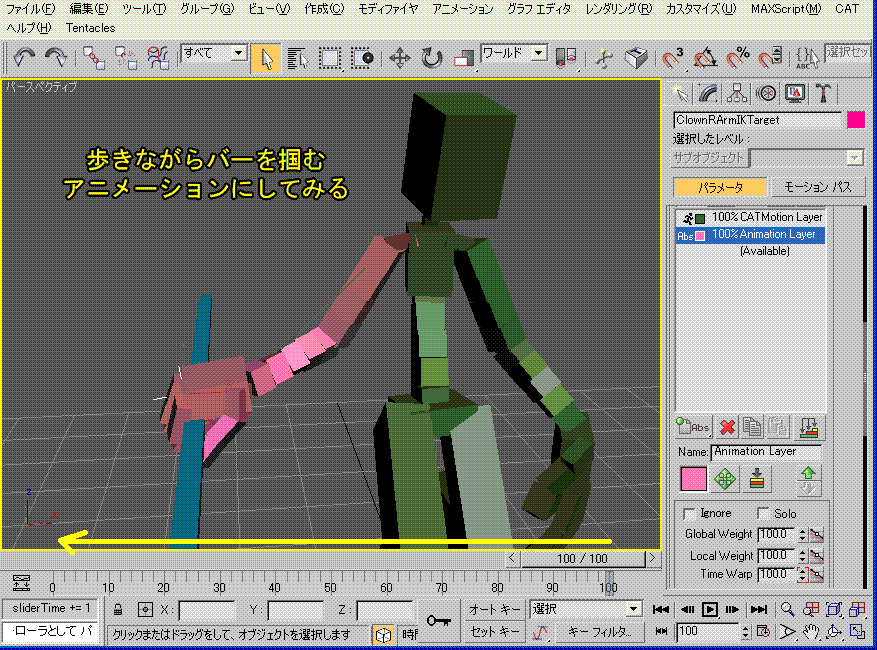Click the Global Weight value field
877x650 pixels.
[776, 535]
